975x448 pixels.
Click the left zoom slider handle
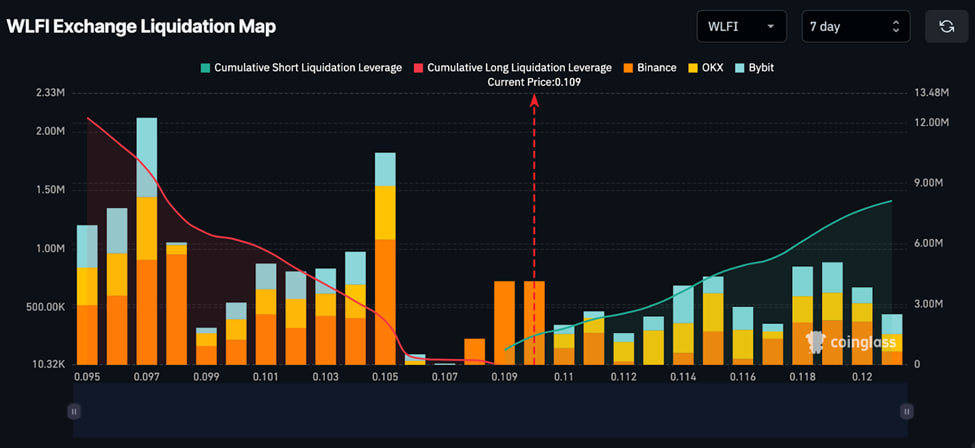[73, 411]
